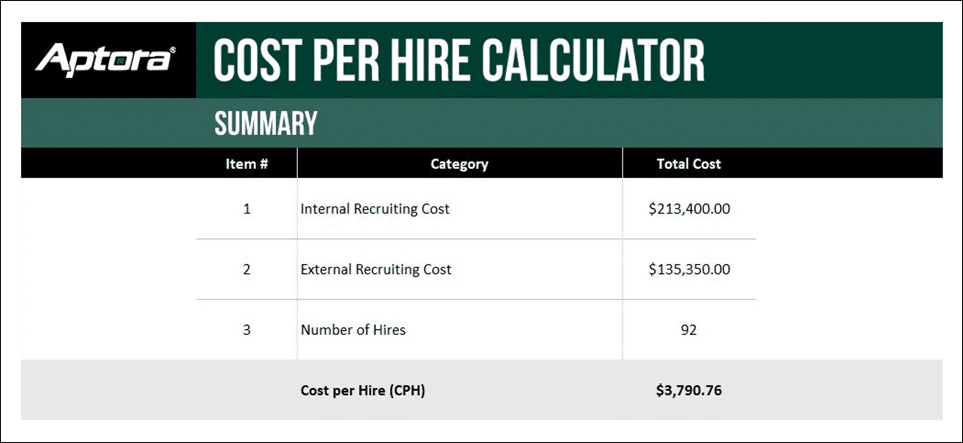
Task: Select the Category column header
Action: (x=459, y=164)
